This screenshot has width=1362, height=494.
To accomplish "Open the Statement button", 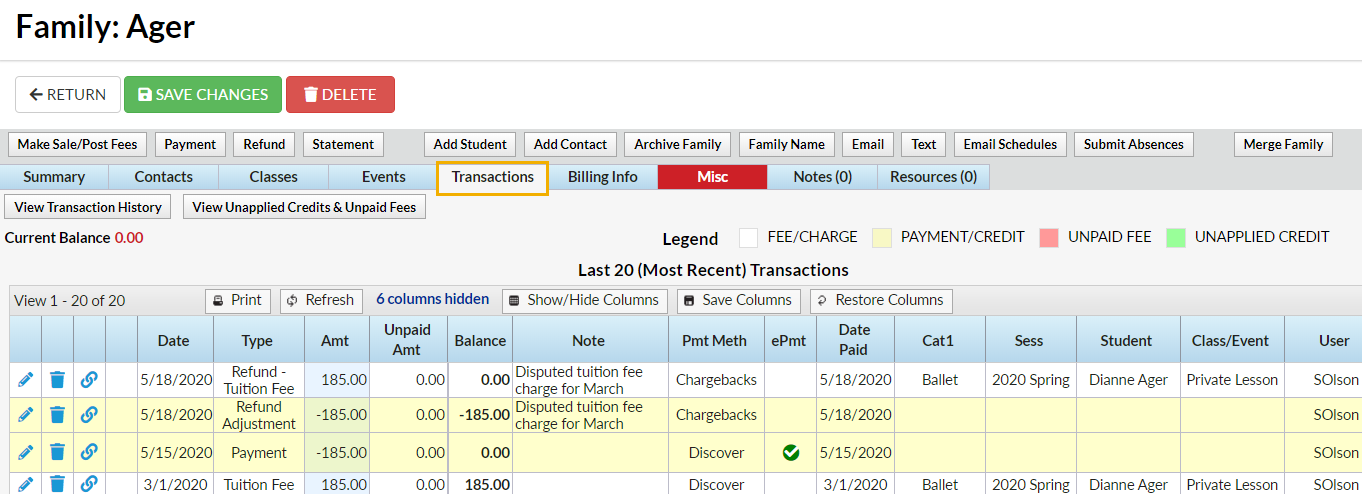I will point(343,144).
